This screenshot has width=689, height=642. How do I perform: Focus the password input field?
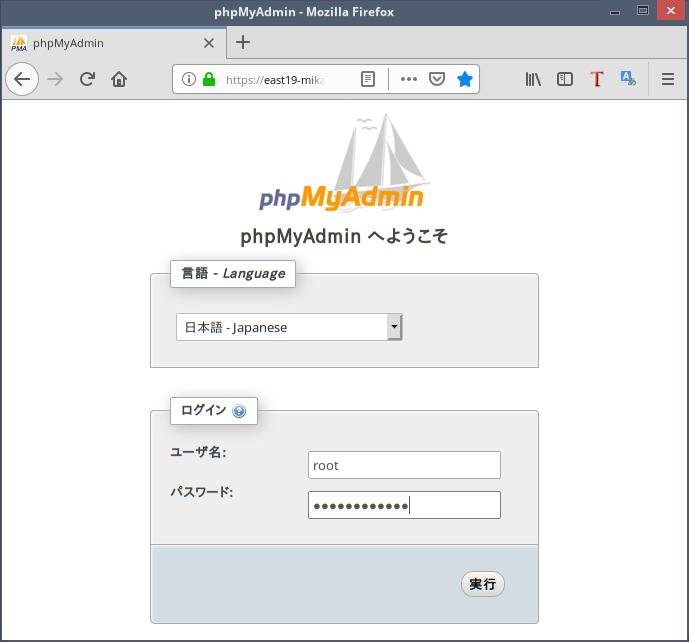404,505
